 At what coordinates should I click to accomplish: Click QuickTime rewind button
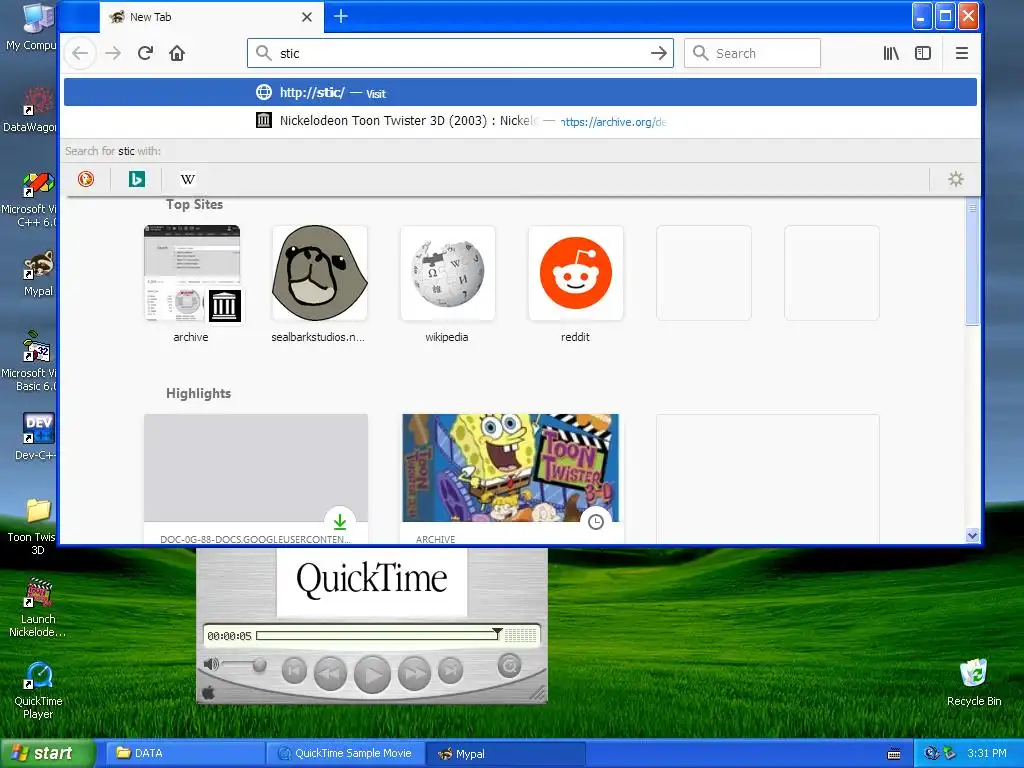pyautogui.click(x=330, y=673)
